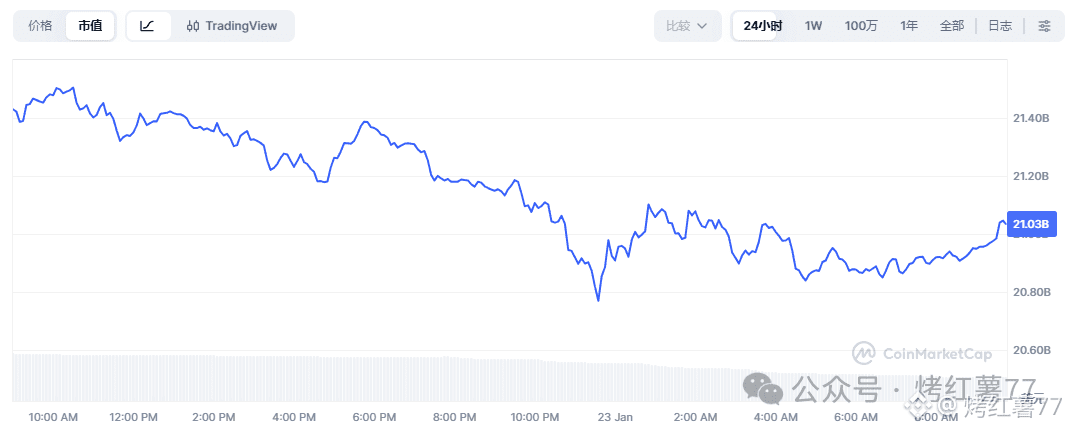This screenshot has height=432, width=1070.
Task: Click the lowest dip point on chart line
Action: coord(598,300)
